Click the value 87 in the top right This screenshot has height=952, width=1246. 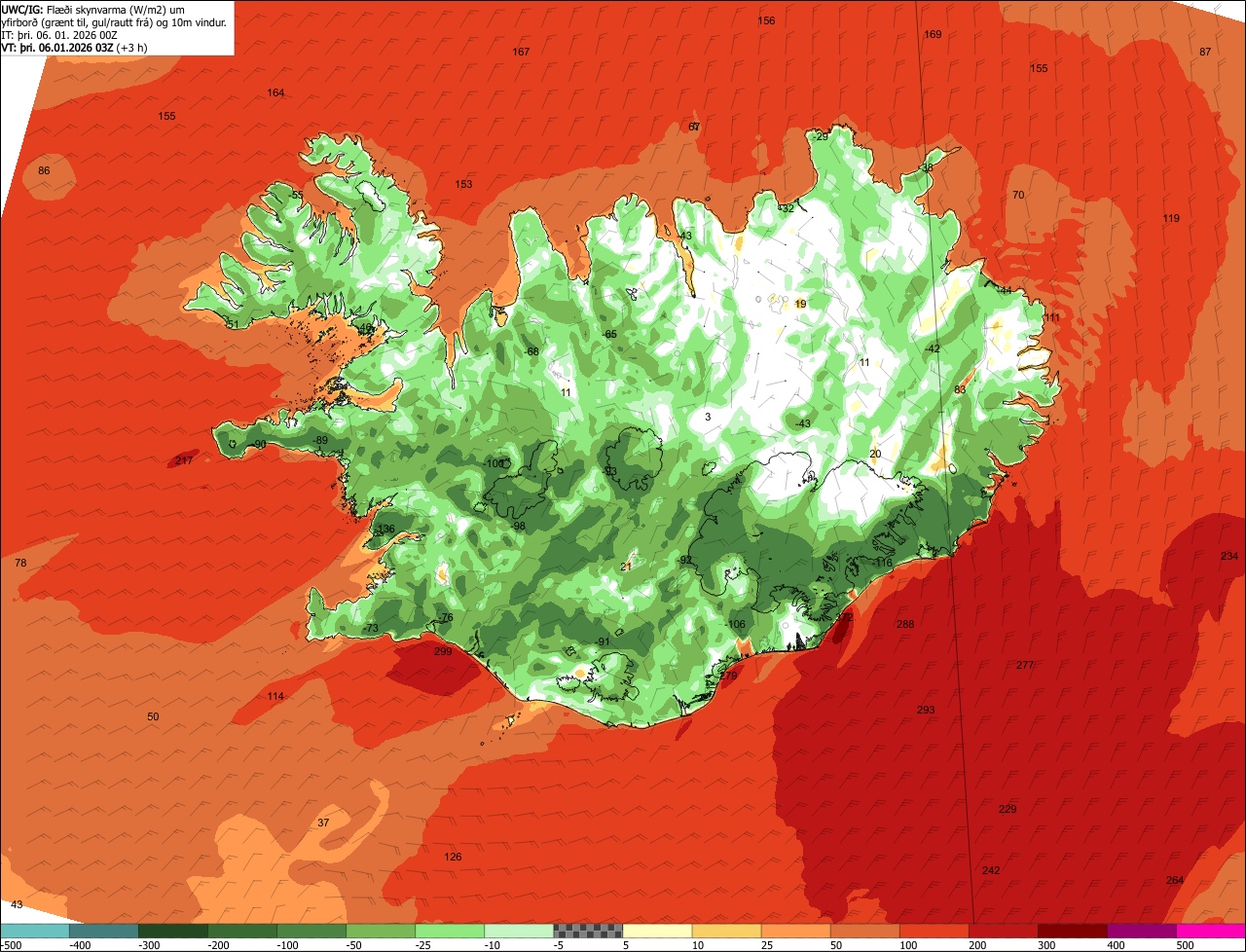pos(1205,52)
